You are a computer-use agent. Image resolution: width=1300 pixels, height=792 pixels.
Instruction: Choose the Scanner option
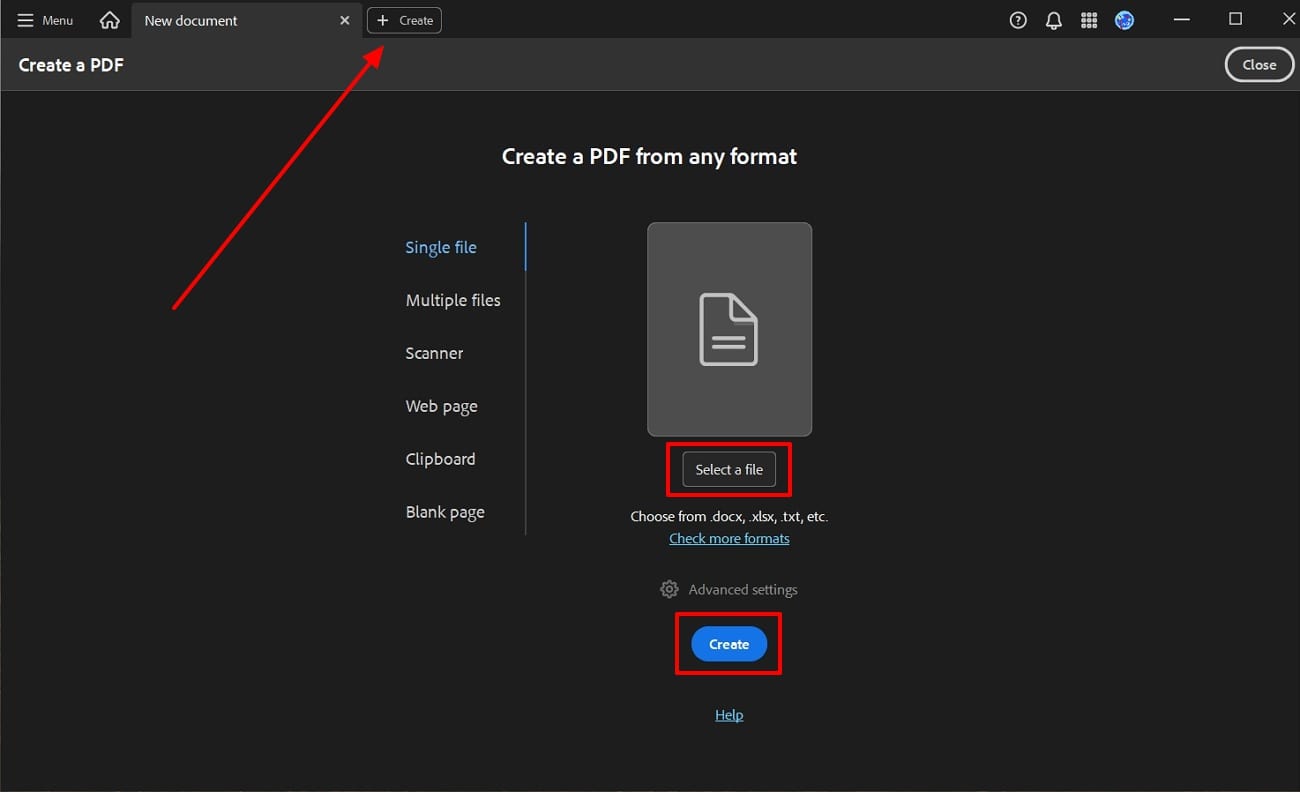coord(434,353)
